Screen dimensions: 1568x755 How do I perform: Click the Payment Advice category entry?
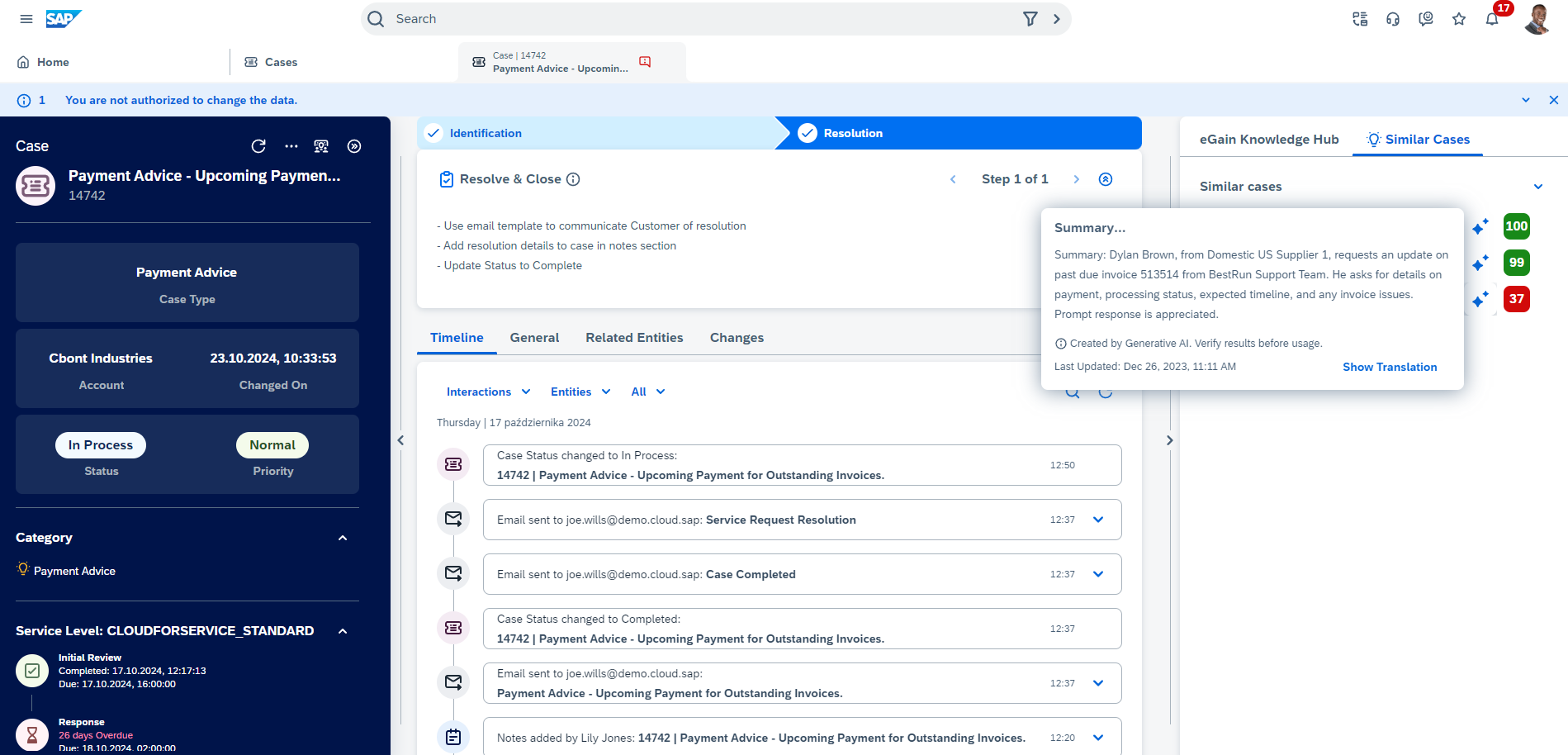tap(74, 571)
